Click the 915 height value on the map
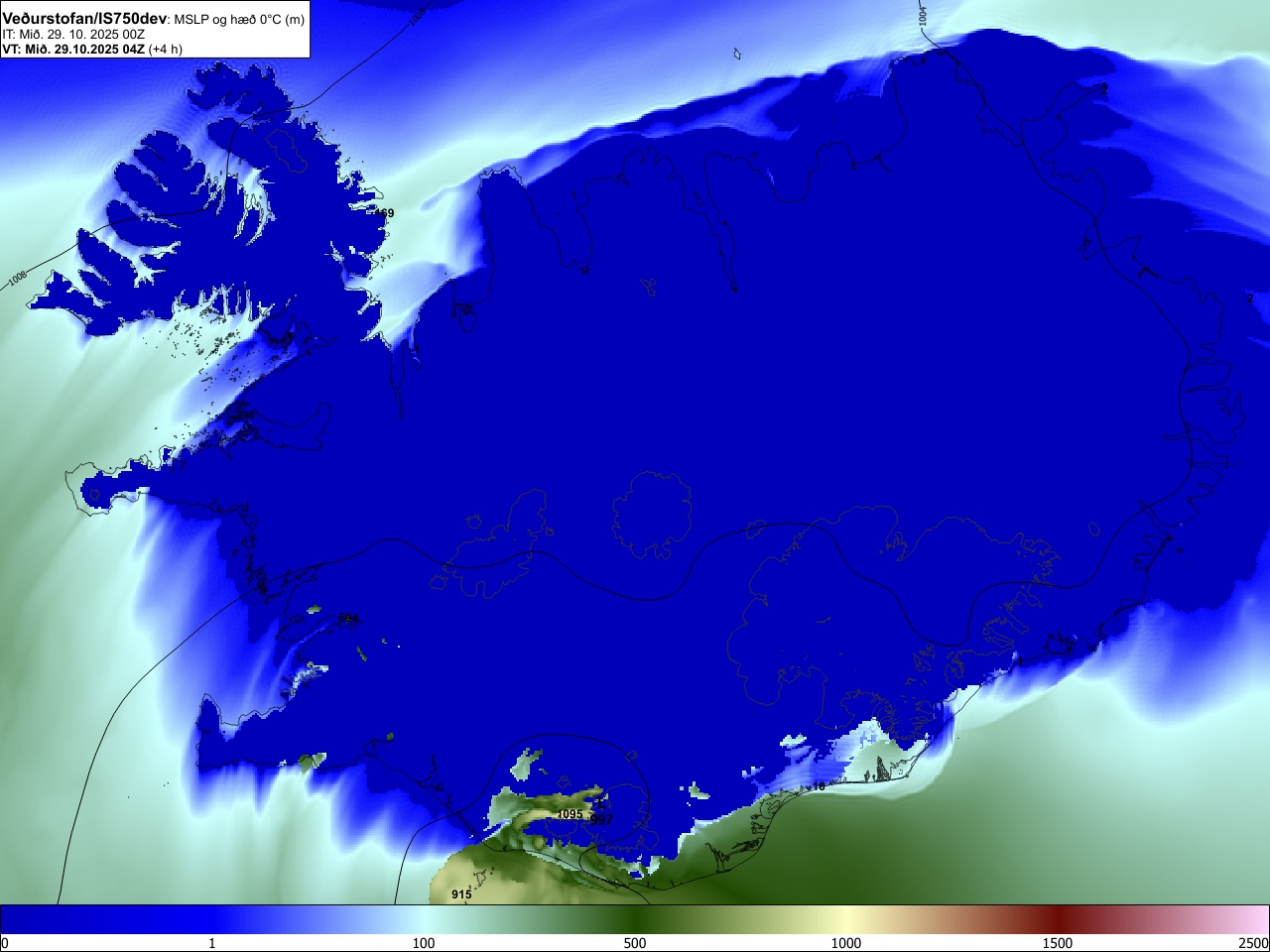The width and height of the screenshot is (1270, 952). pyautogui.click(x=461, y=894)
